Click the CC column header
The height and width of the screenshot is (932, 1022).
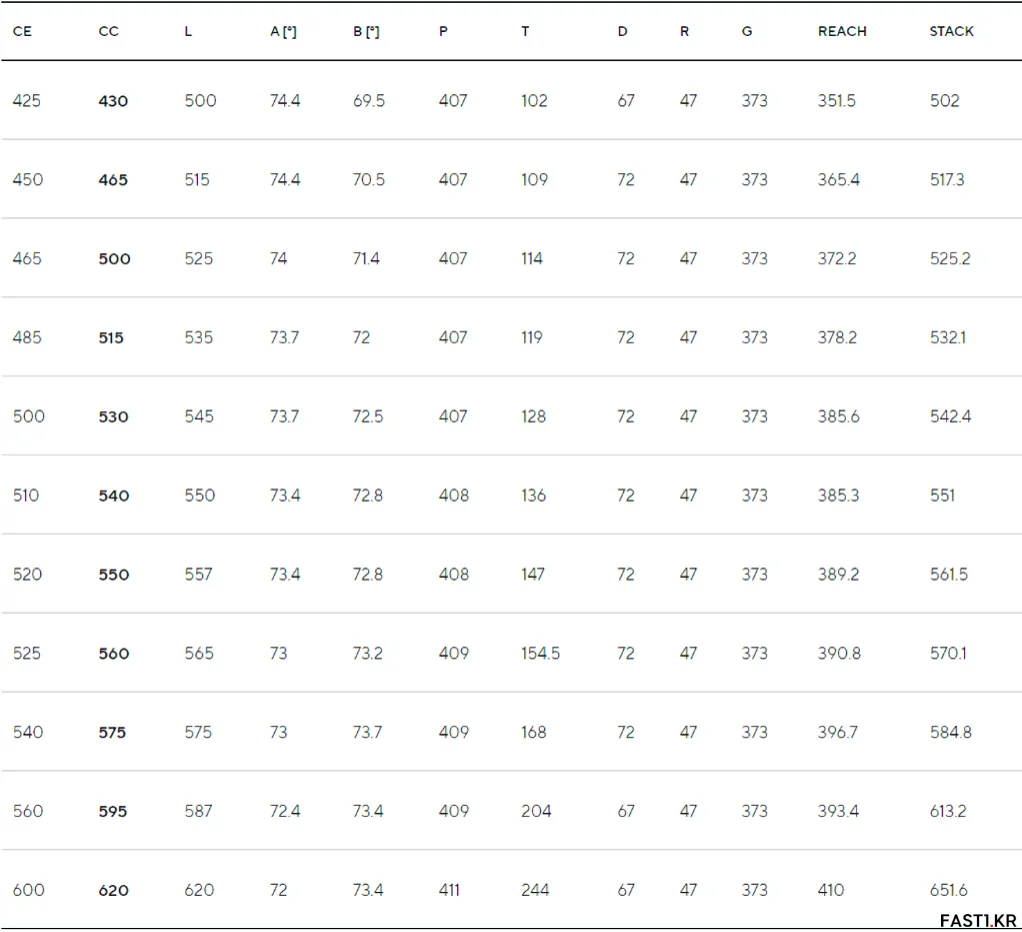pyautogui.click(x=108, y=31)
